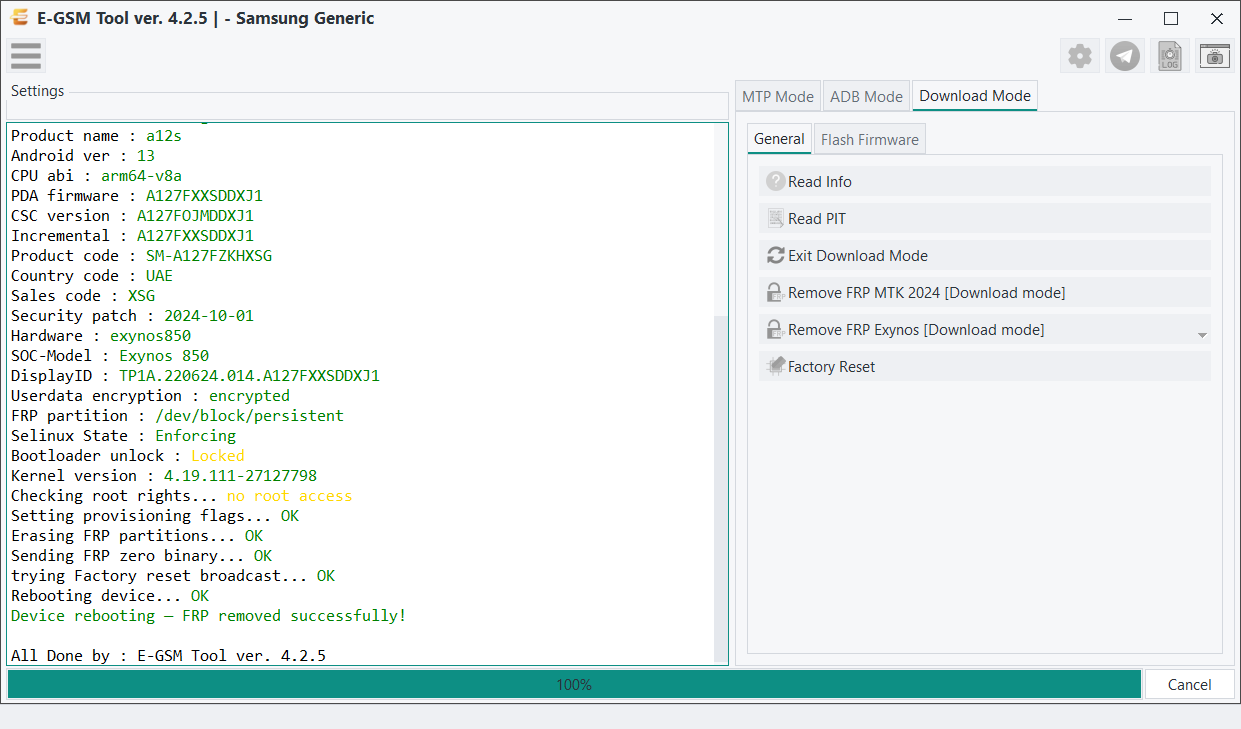The image size is (1241, 729).
Task: Click the Security patch 2024-10-01 value
Action: point(209,315)
